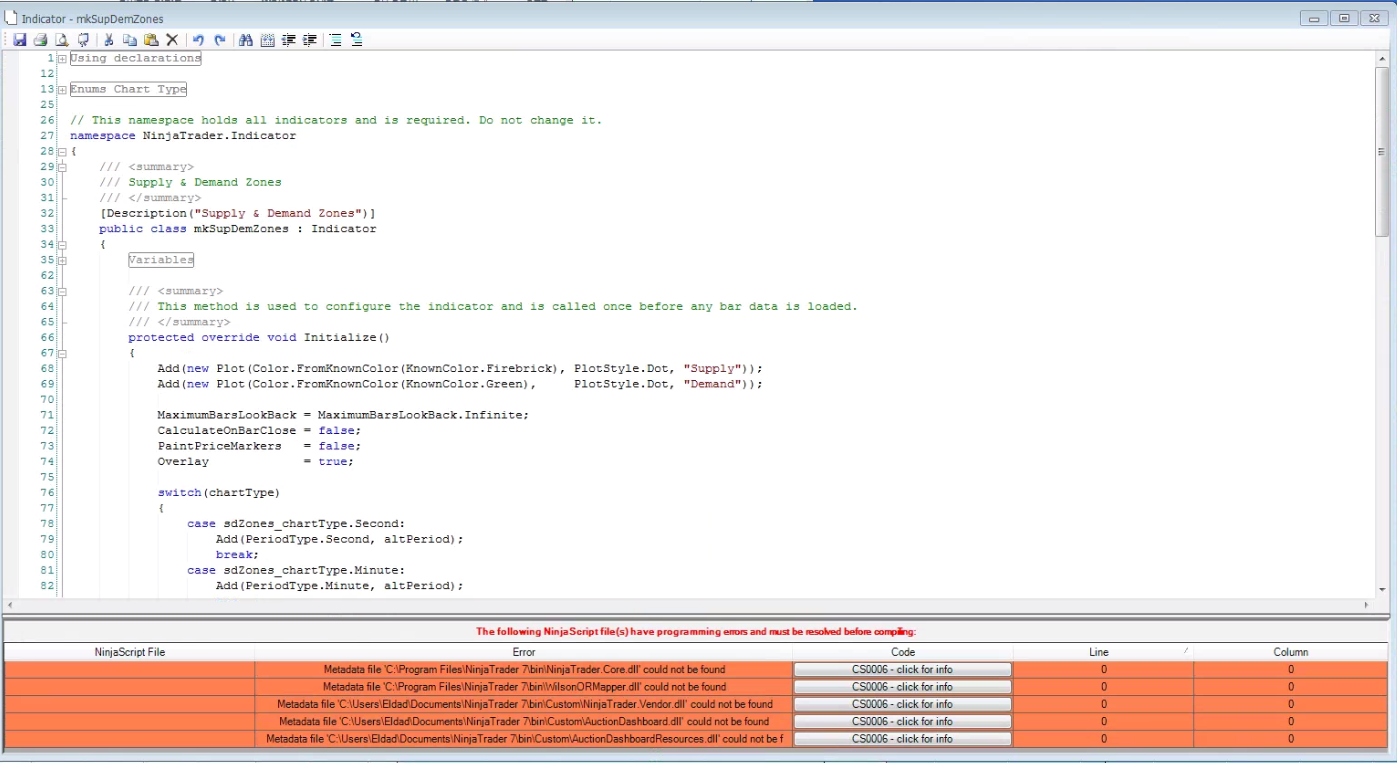The image size is (1397, 763).
Task: Sort by the Line column header
Action: click(x=1103, y=652)
